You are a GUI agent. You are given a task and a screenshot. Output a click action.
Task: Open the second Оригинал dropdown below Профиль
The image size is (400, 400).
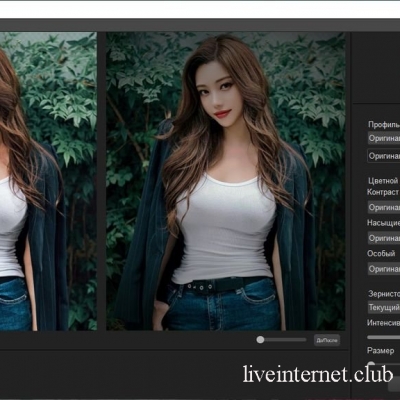[384, 156]
